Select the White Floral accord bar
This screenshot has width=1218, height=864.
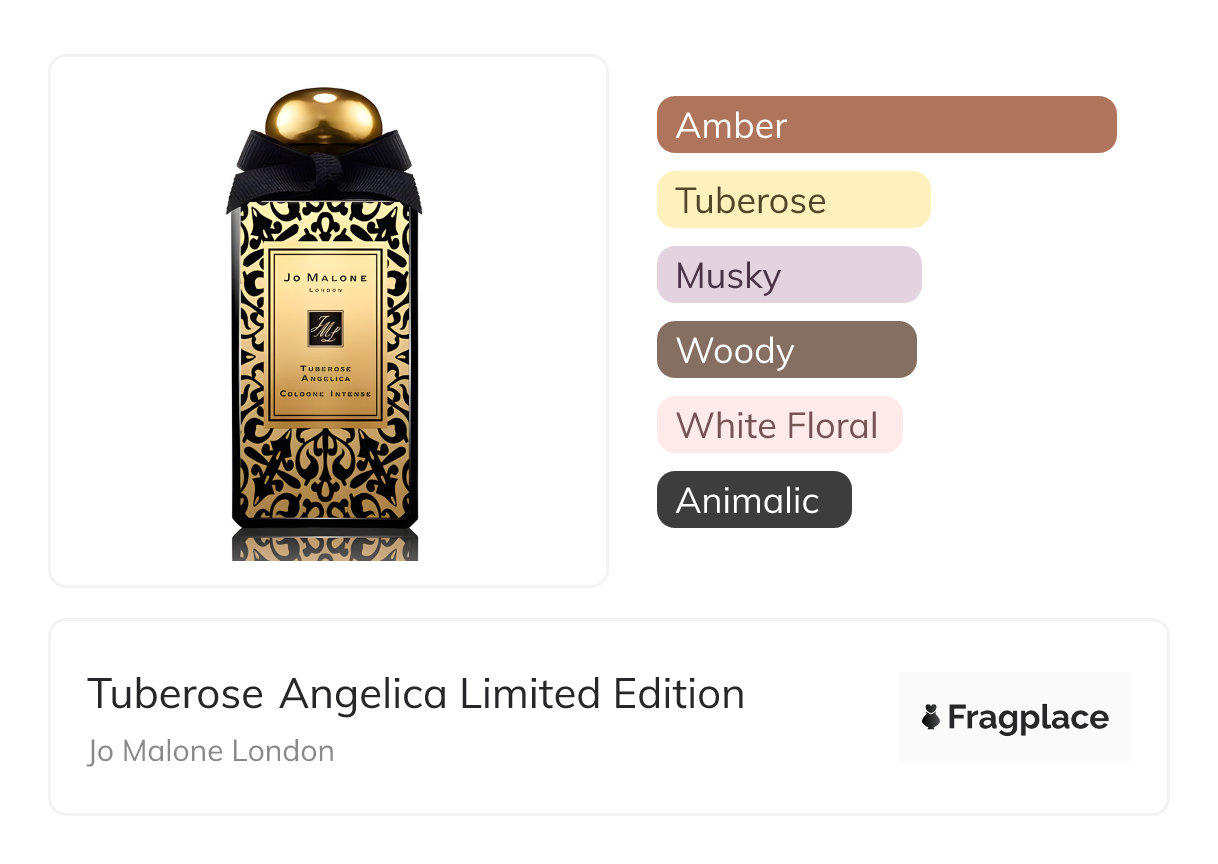(x=779, y=425)
